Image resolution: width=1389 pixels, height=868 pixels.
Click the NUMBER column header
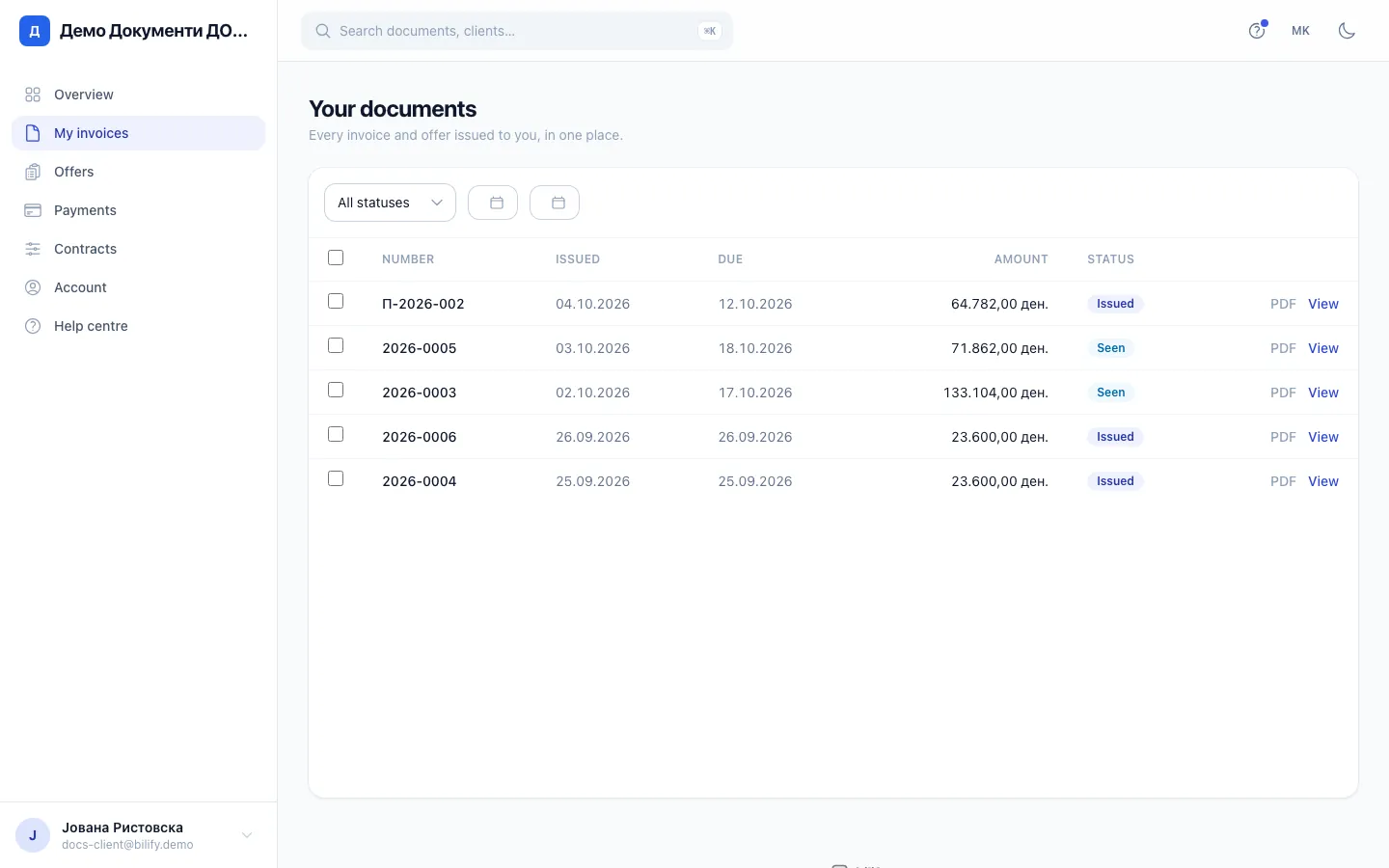408,259
